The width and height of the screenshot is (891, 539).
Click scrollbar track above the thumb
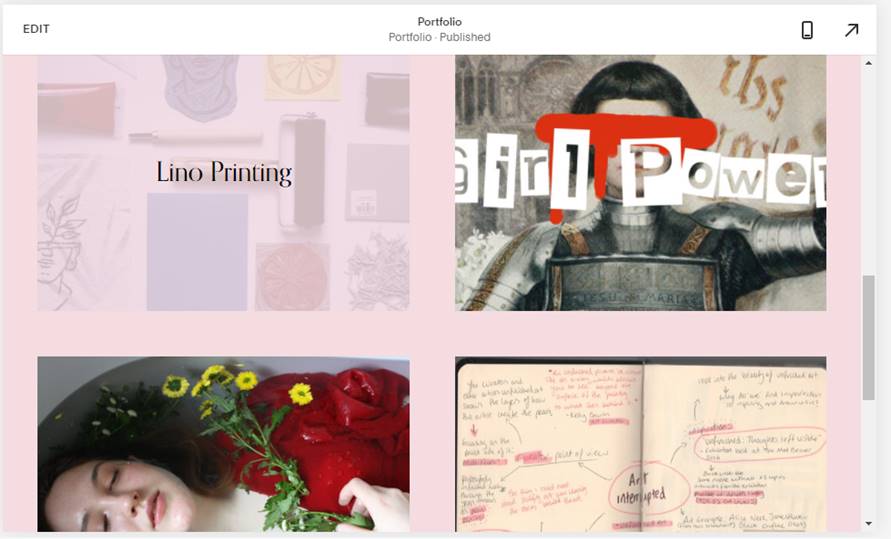868,170
